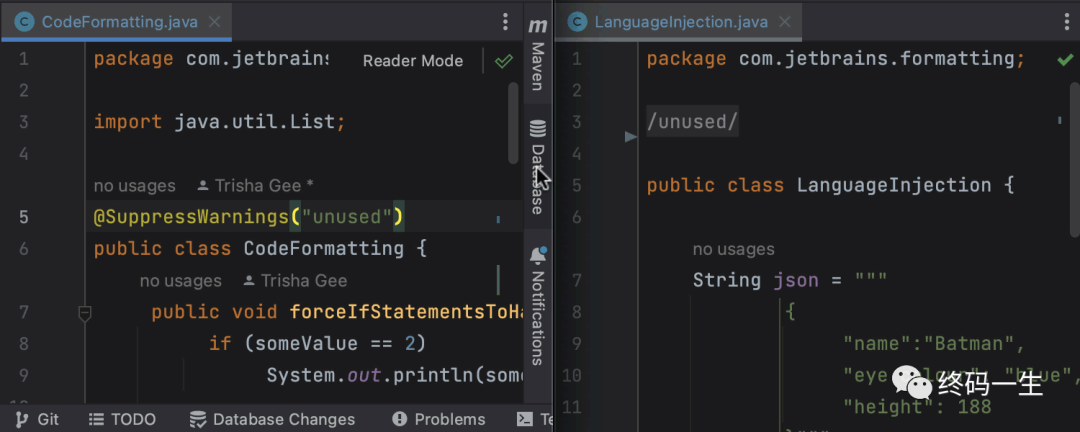Viewport: 1080px width, 432px height.
Task: Click the "height": 188 JSON line
Action: click(x=917, y=407)
